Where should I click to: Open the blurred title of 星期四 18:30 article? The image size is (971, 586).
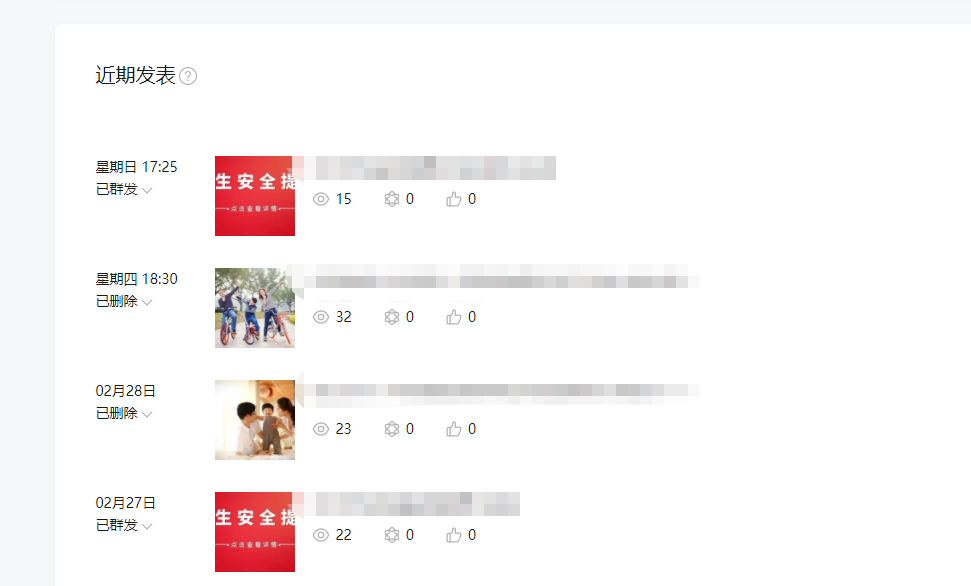[x=507, y=276]
